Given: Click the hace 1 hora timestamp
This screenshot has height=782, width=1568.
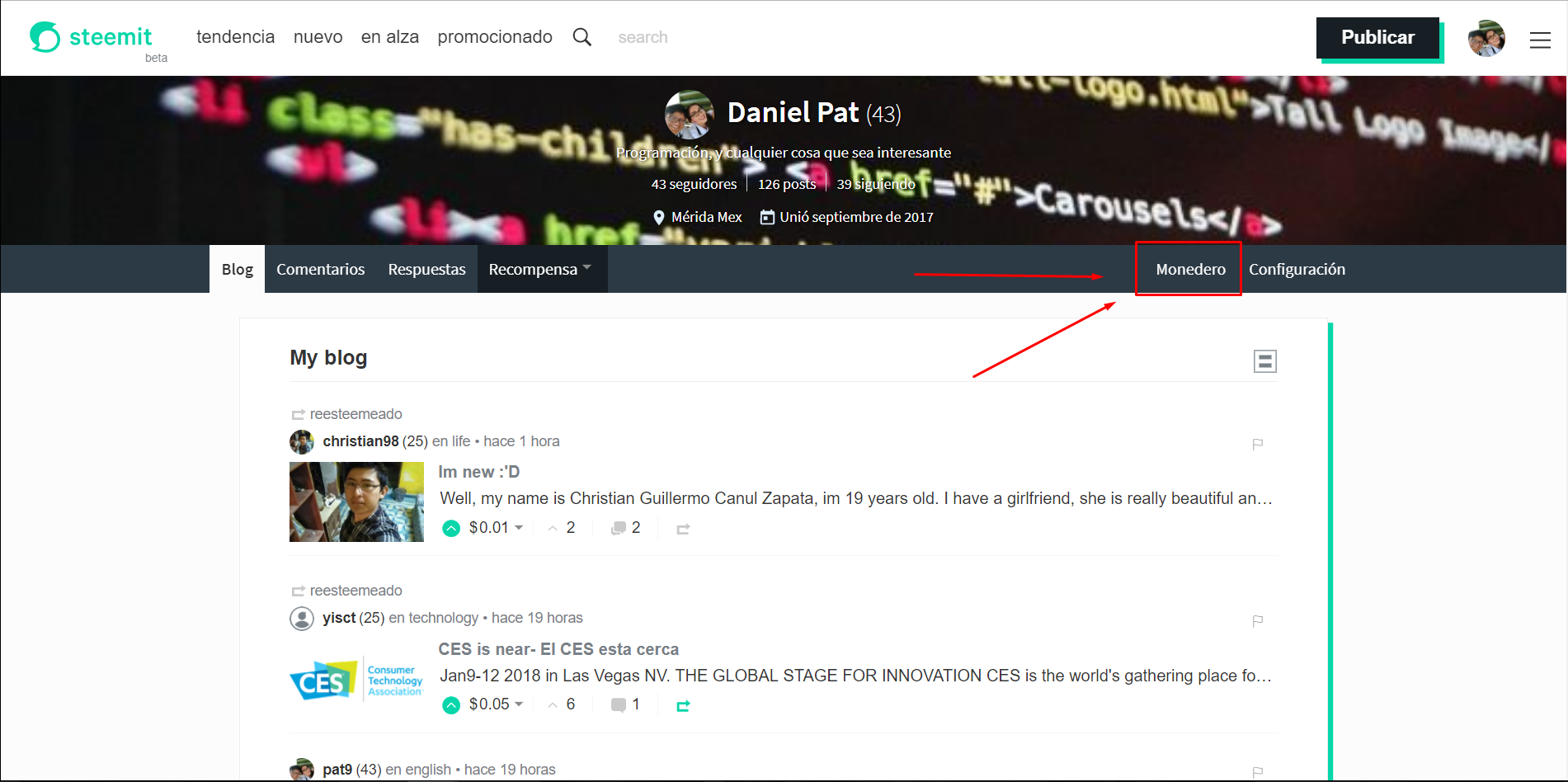Looking at the screenshot, I should coord(521,441).
